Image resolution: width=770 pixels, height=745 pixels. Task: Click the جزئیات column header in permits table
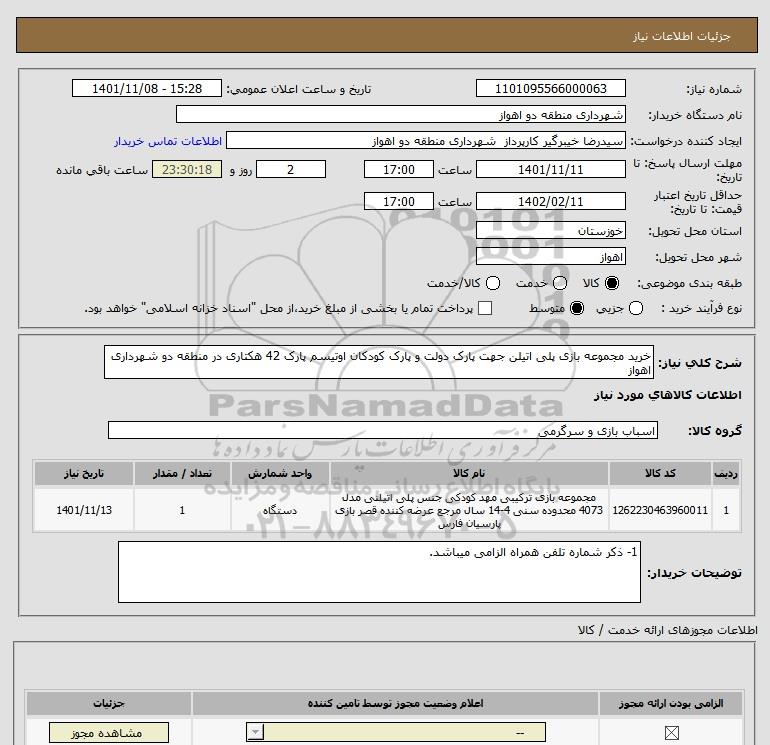(109, 703)
